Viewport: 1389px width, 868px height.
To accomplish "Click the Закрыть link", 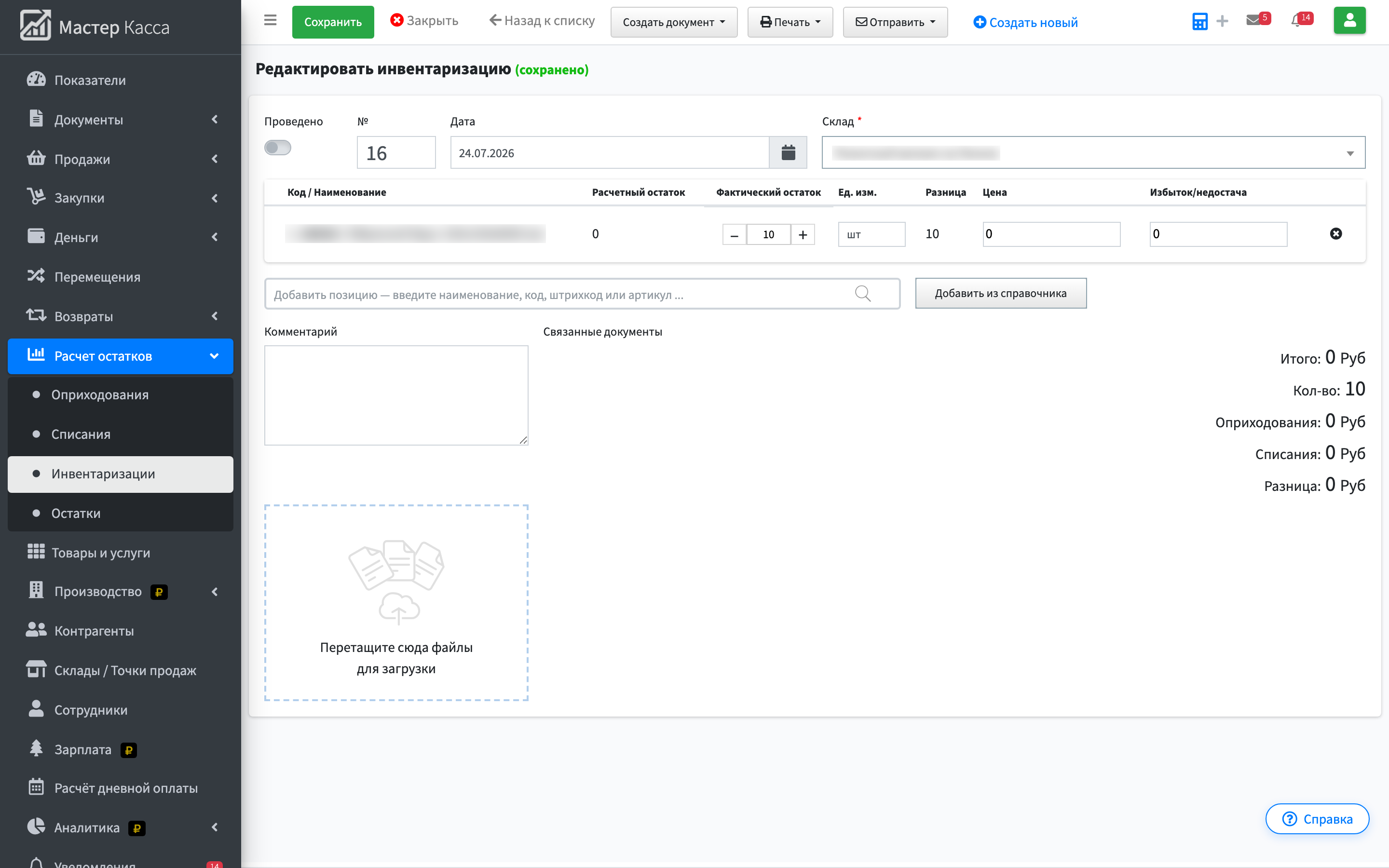I will tap(424, 21).
